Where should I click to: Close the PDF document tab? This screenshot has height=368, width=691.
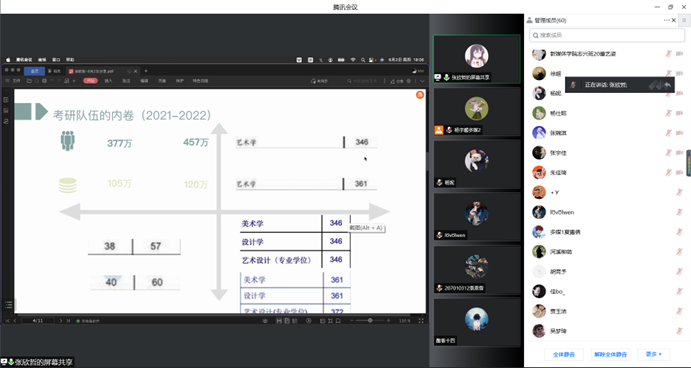pyautogui.click(x=136, y=71)
